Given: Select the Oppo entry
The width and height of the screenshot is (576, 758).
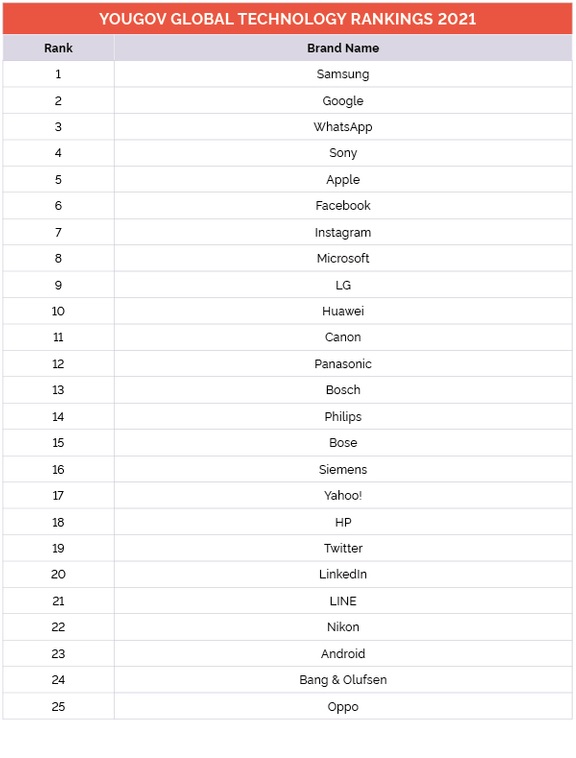Looking at the screenshot, I should click(343, 706).
